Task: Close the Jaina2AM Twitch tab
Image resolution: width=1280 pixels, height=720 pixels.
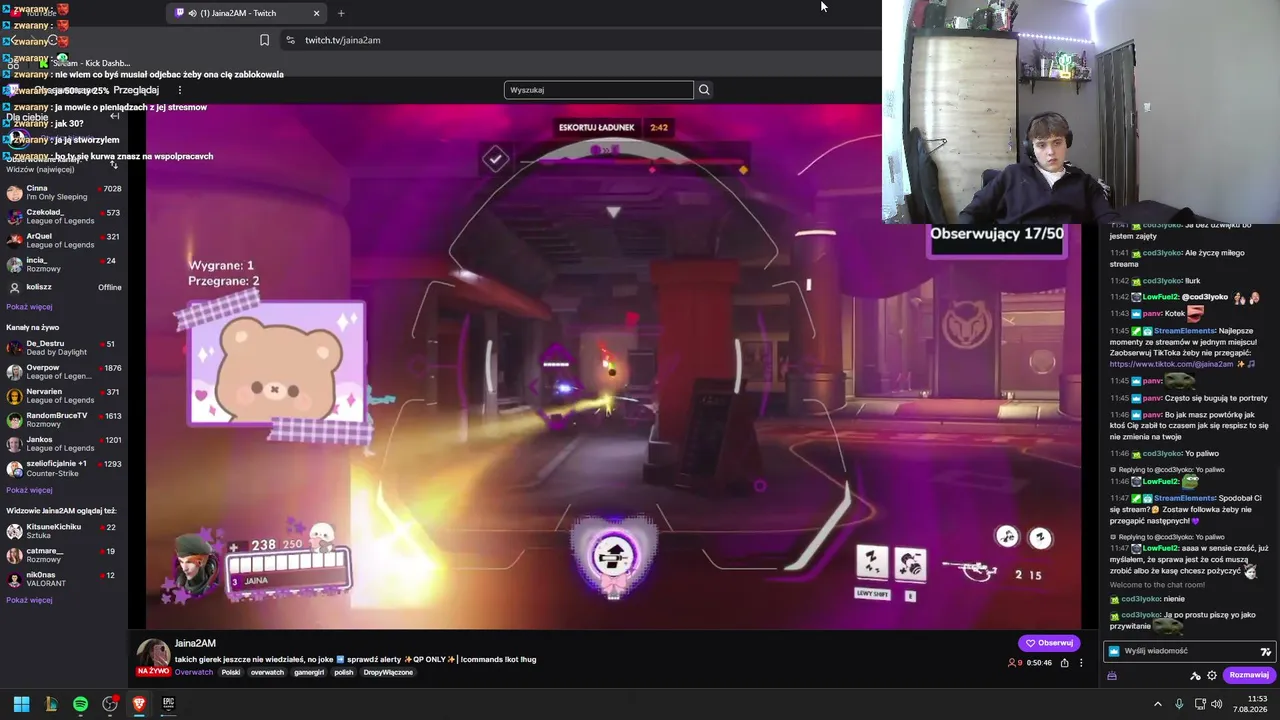Action: [317, 13]
